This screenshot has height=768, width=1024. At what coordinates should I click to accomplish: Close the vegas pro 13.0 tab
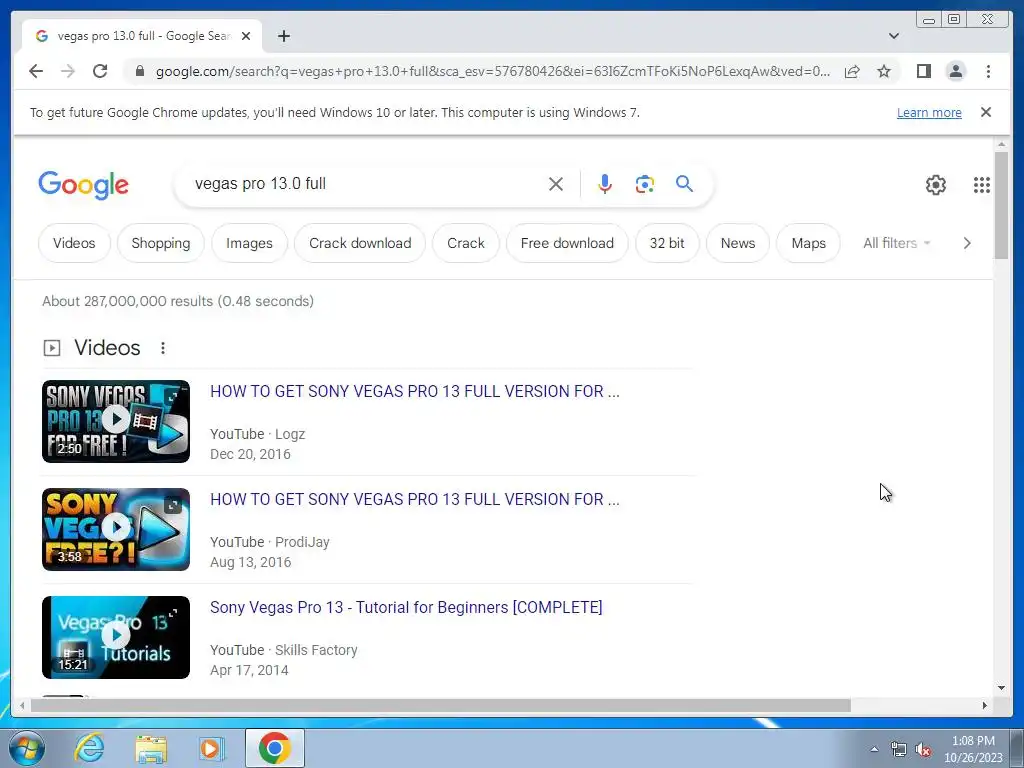246,36
